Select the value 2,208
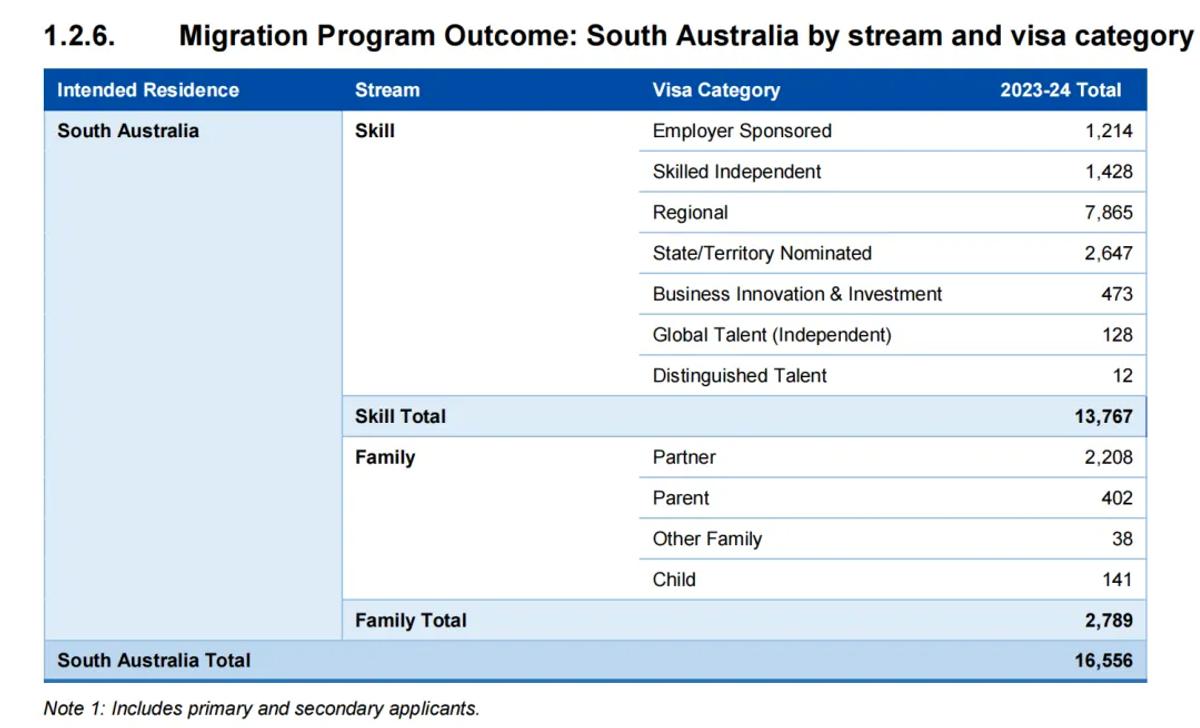The image size is (1200, 728). [x=1109, y=457]
